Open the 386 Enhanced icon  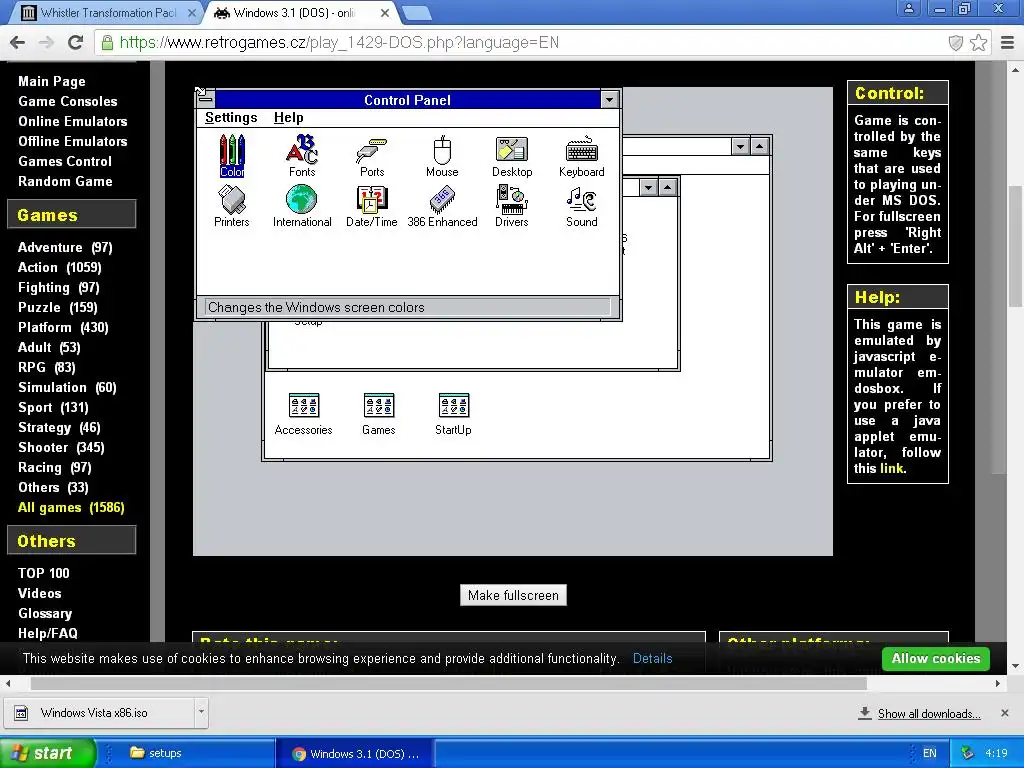pyautogui.click(x=442, y=206)
